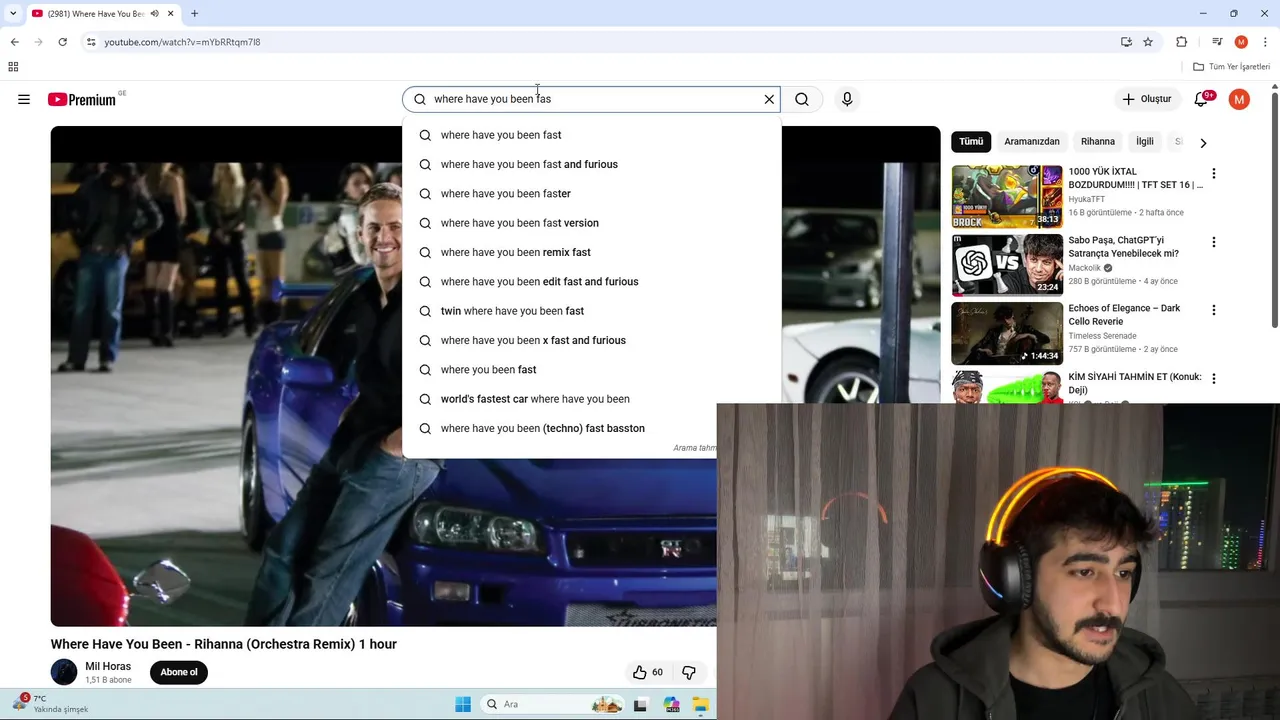Select the Rihanna filter chip
Viewport: 1280px width, 720px height.
coord(1097,142)
